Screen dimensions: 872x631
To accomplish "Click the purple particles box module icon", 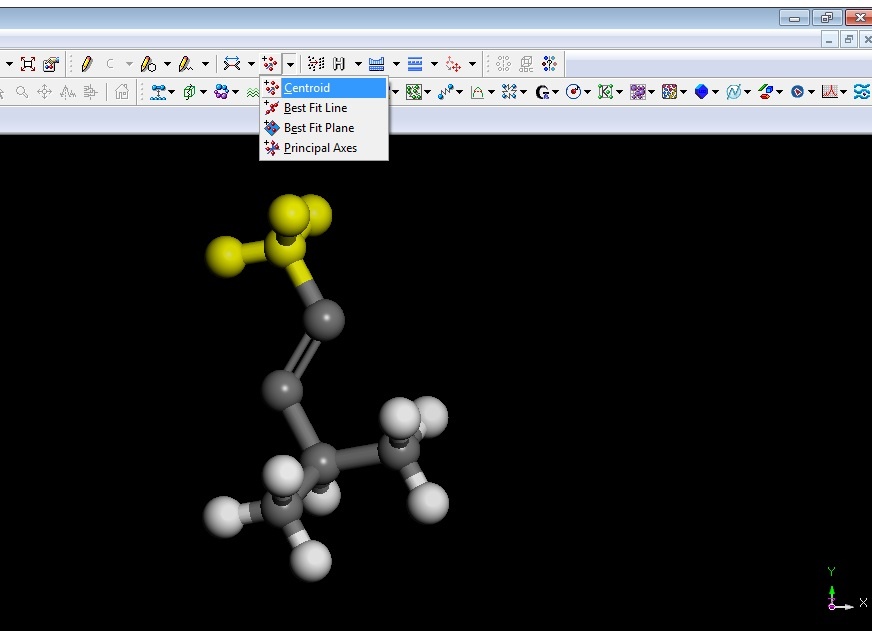I will [x=638, y=92].
